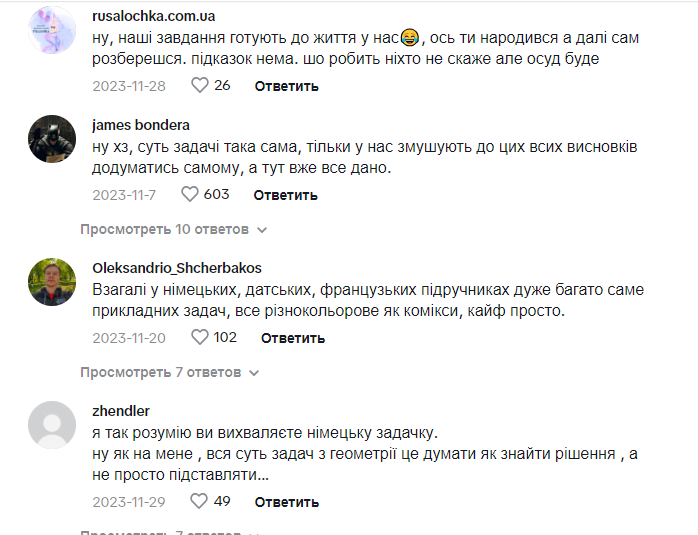698x535 pixels.
Task: Visit the zhendler username link
Action: coord(120,411)
